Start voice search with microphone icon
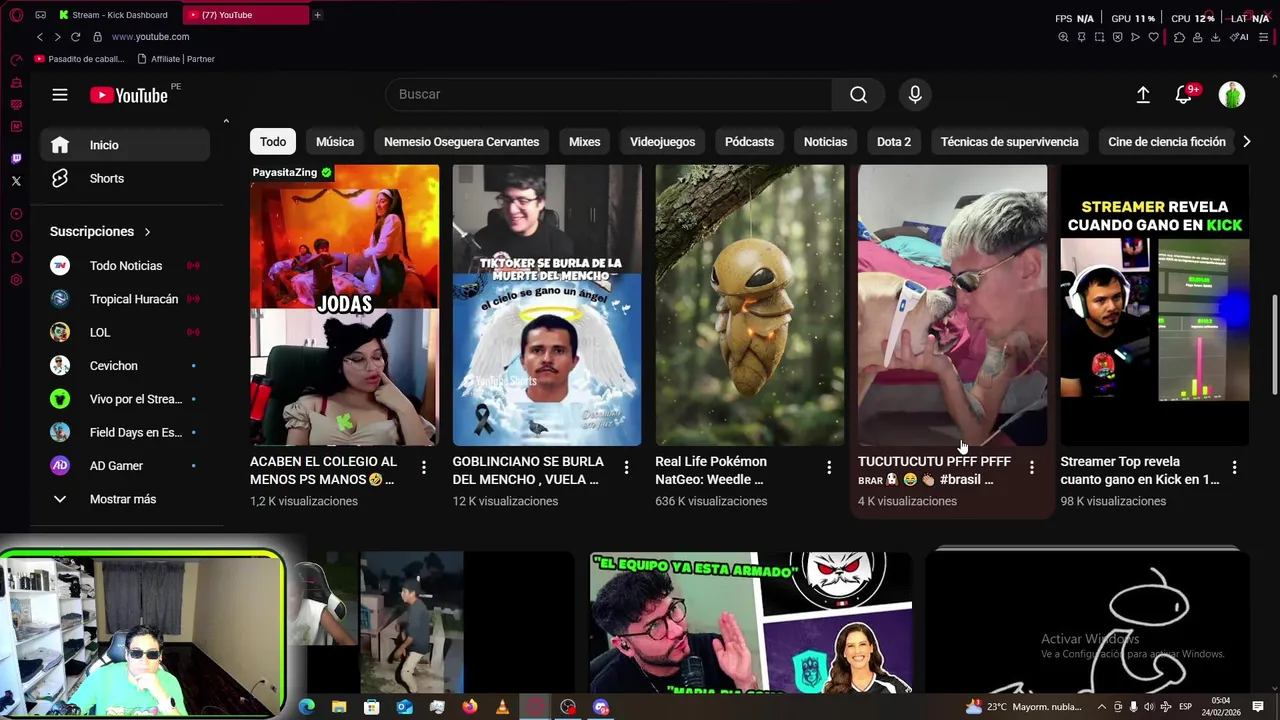The image size is (1280, 720). (x=915, y=94)
